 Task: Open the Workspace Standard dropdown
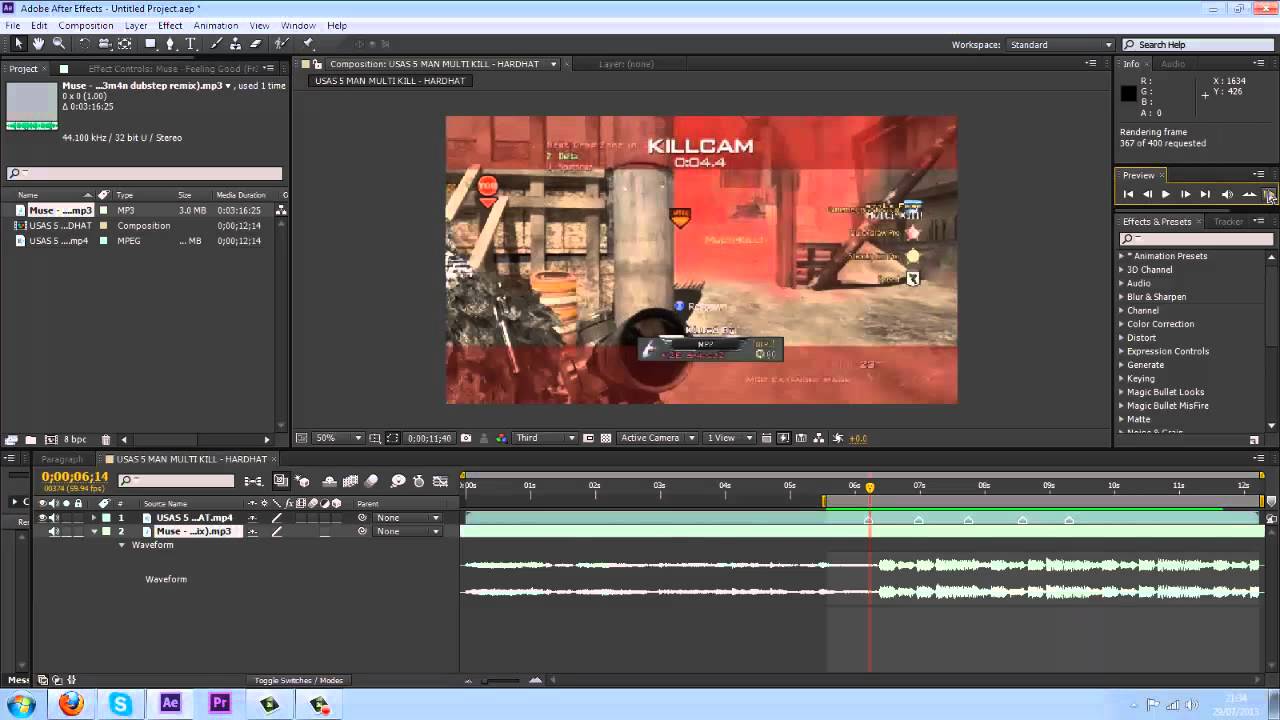[1060, 45]
